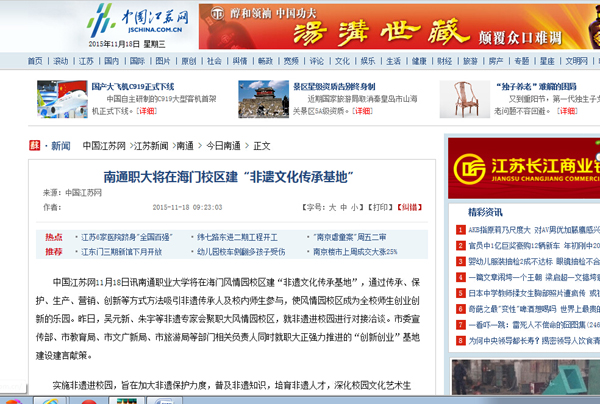Viewport: 600px width, 404px height.
Task: Open headline 景区星级资质告别终身制
Action: 334,86
